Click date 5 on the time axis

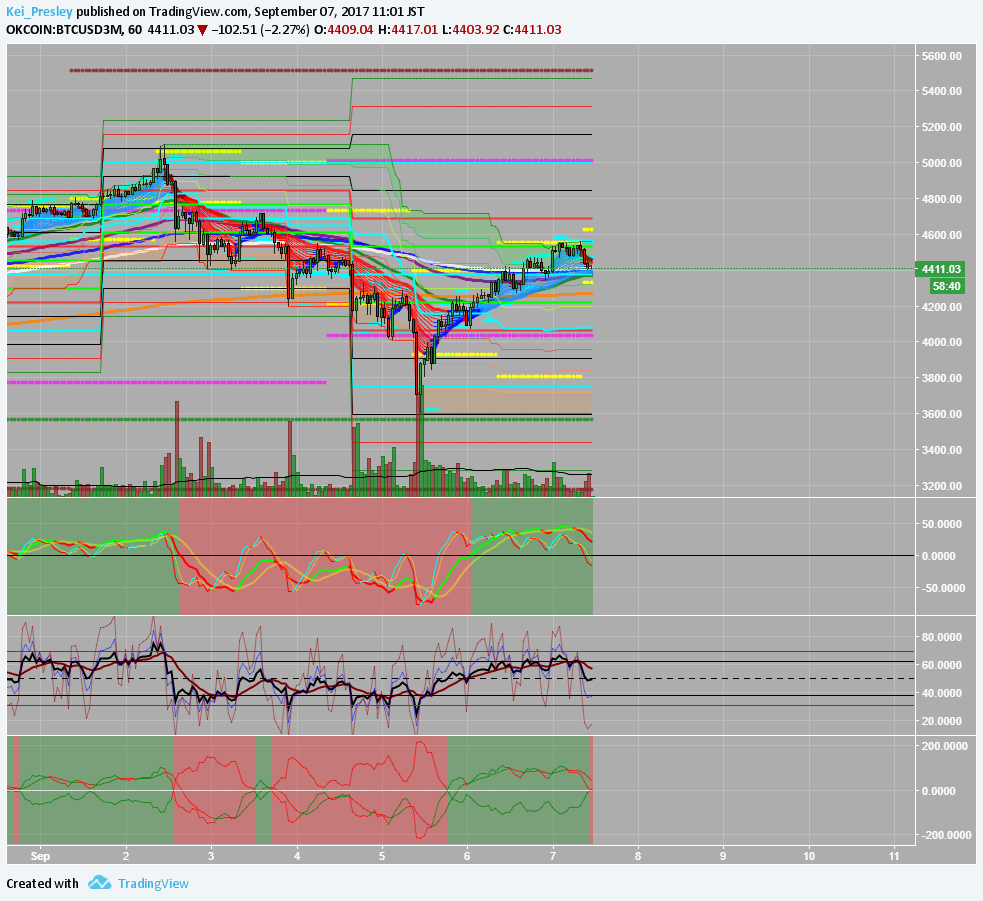tap(382, 856)
